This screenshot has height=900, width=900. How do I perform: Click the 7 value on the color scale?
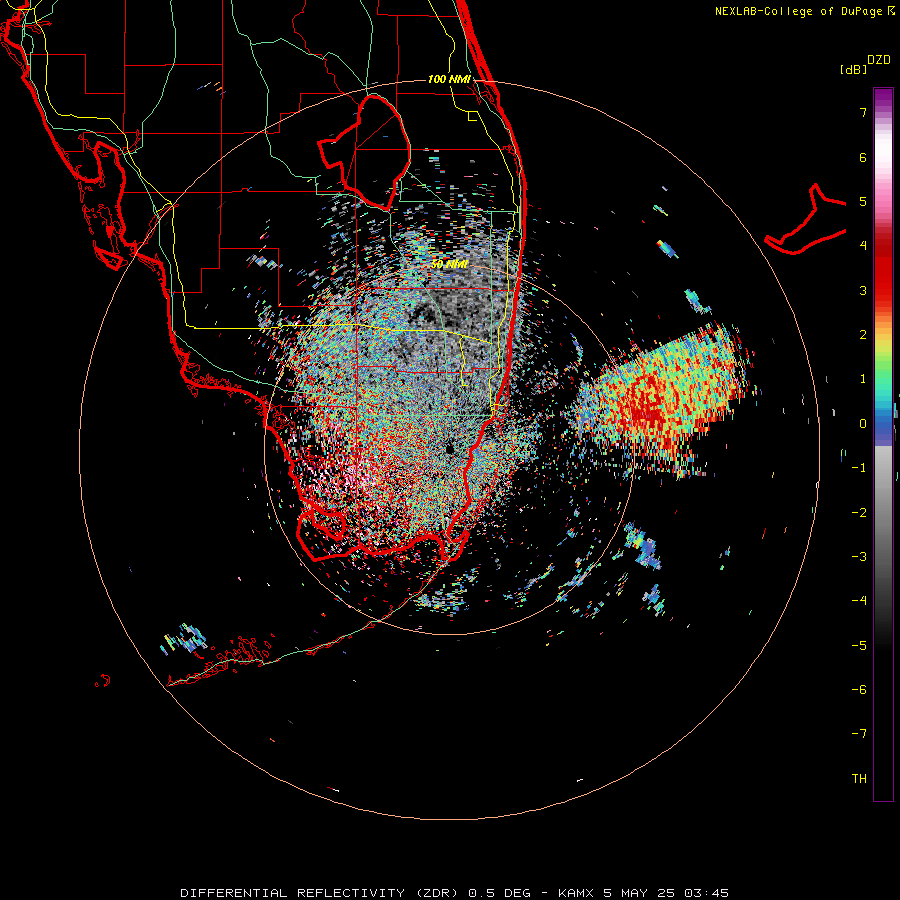863,112
